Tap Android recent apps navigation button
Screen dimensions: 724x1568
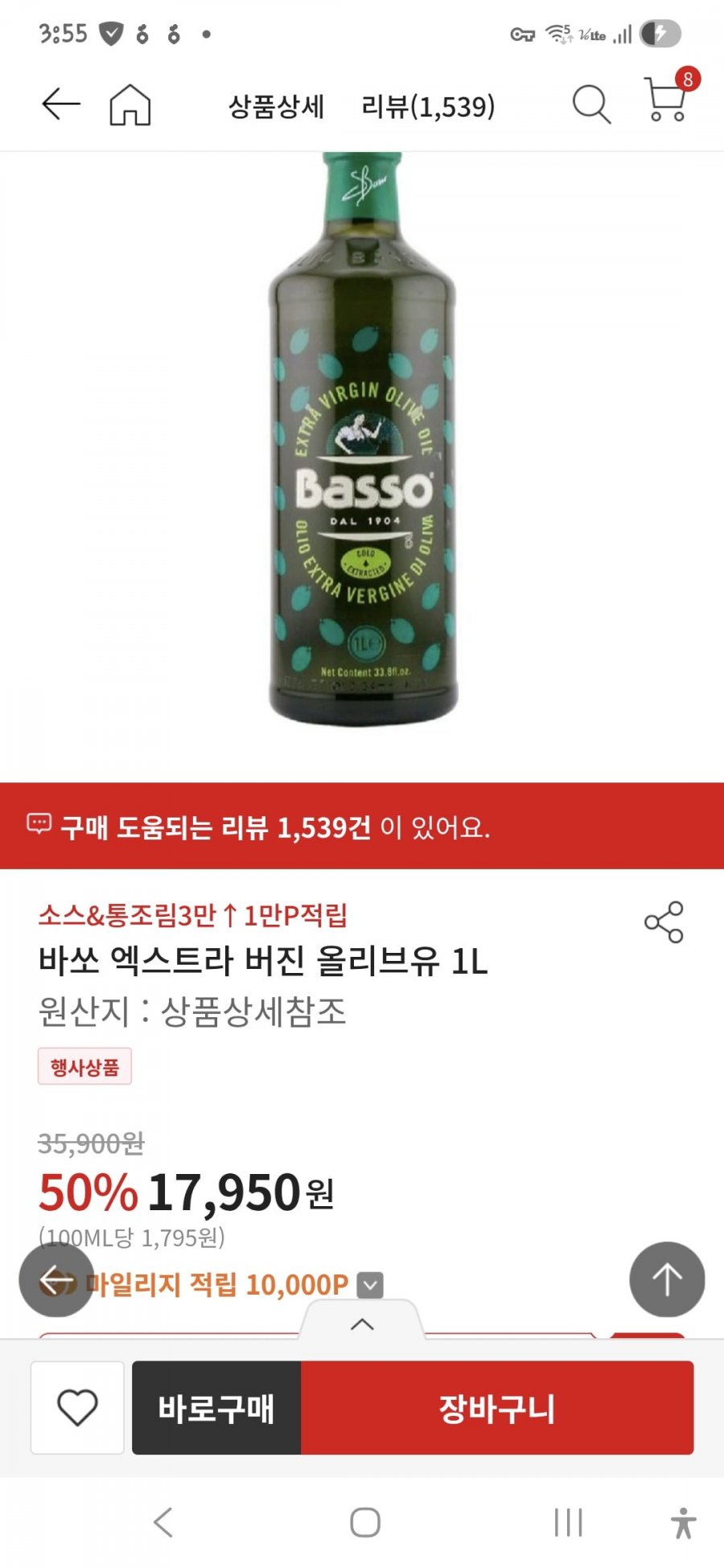[x=568, y=1522]
